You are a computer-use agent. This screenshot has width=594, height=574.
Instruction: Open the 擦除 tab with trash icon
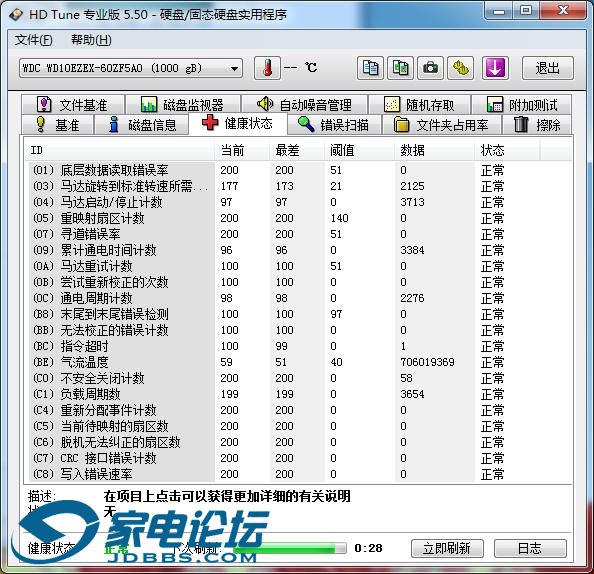coord(537,125)
